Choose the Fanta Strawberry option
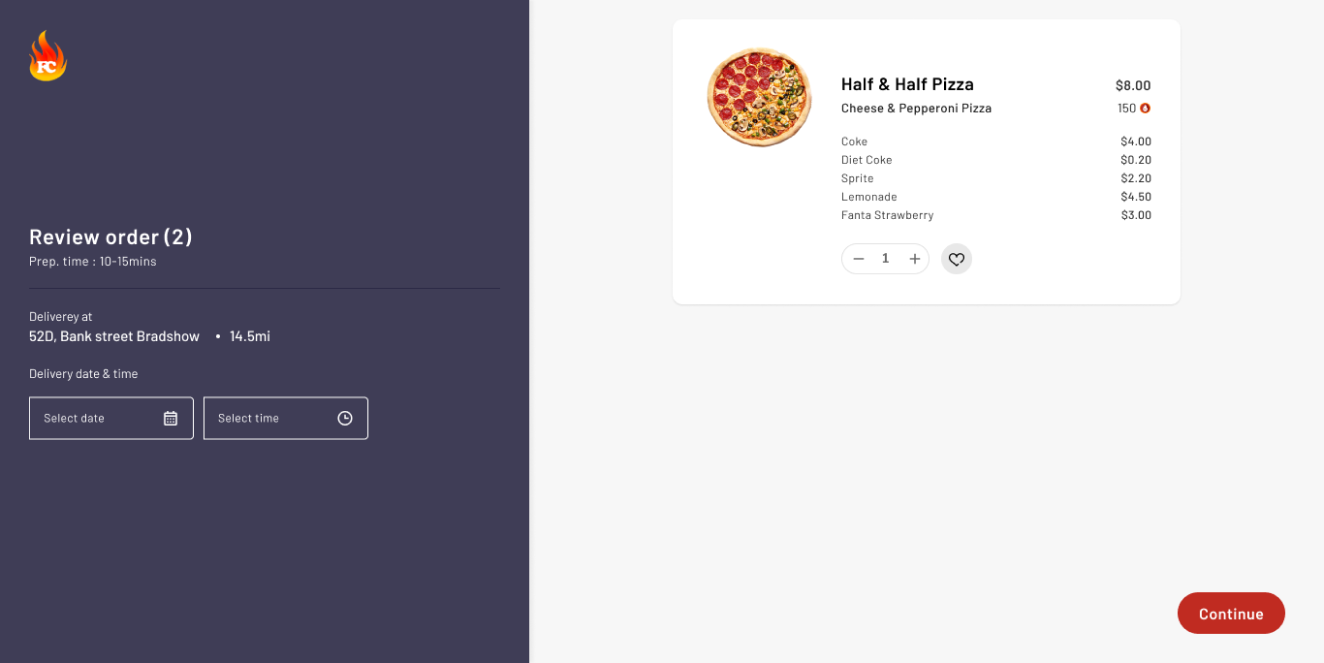This screenshot has width=1324, height=663. click(x=887, y=215)
